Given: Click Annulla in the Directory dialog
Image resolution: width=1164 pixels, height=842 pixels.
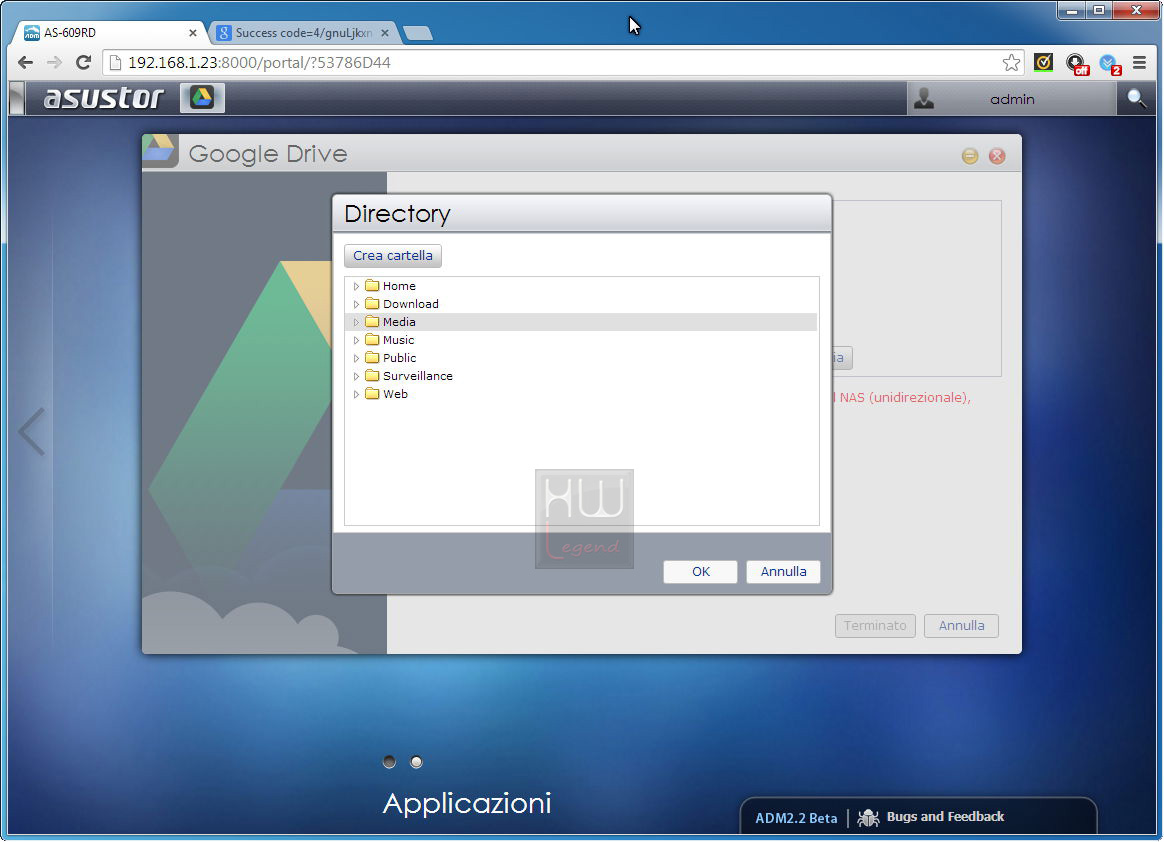Looking at the screenshot, I should pos(783,572).
